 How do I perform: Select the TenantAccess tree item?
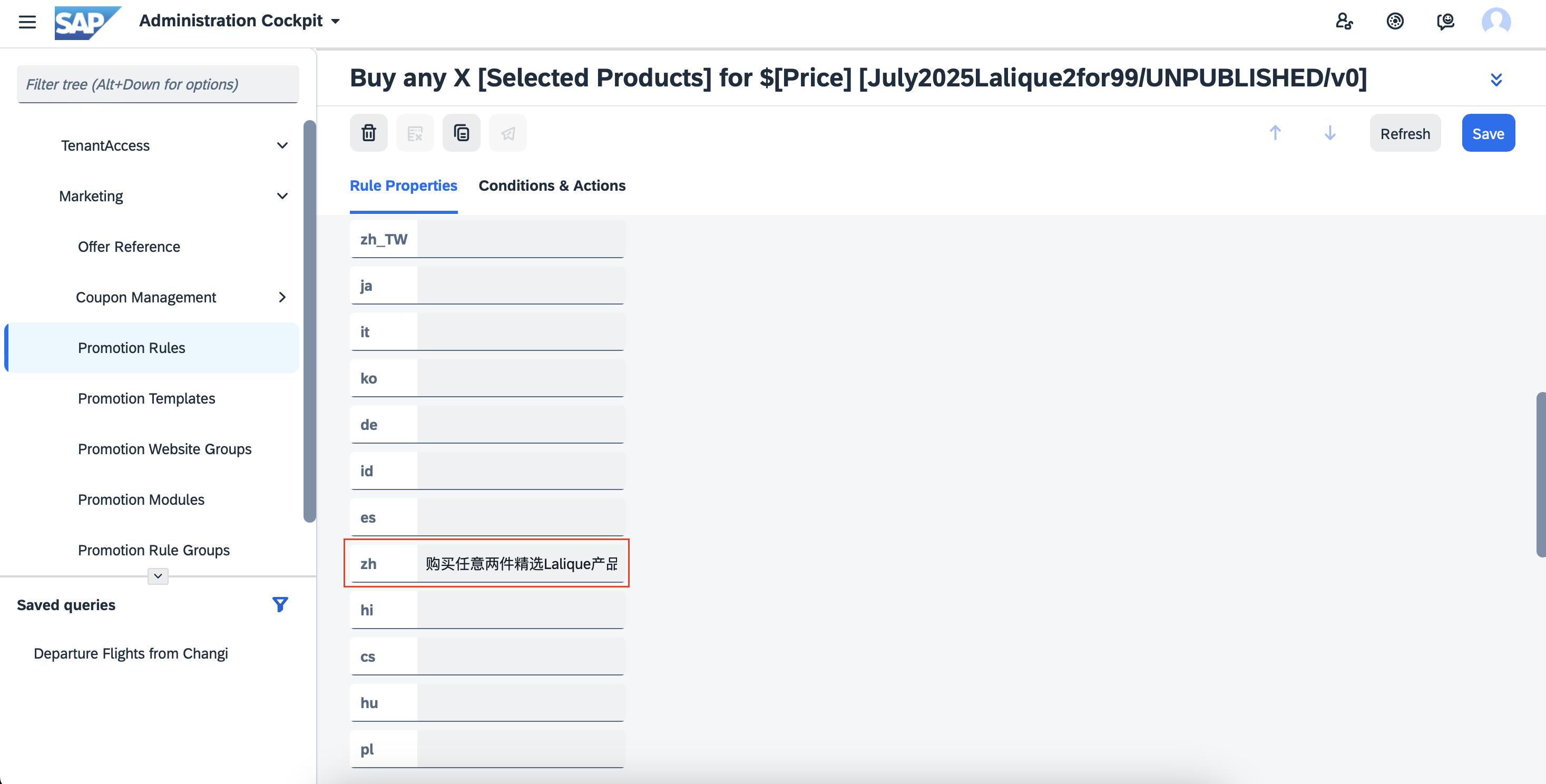coord(105,145)
